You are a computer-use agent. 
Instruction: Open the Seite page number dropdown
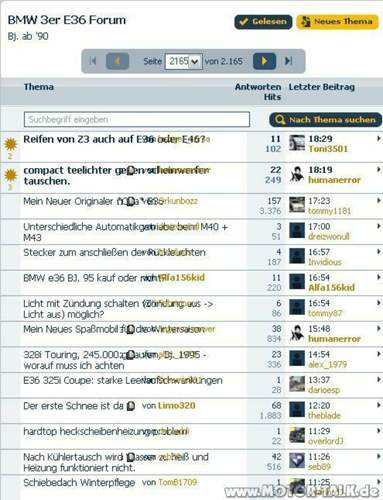pos(183,61)
